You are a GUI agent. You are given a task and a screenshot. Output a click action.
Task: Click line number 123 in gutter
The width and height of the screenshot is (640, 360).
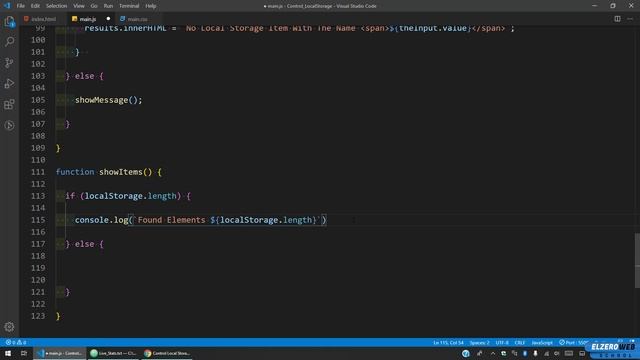38,316
